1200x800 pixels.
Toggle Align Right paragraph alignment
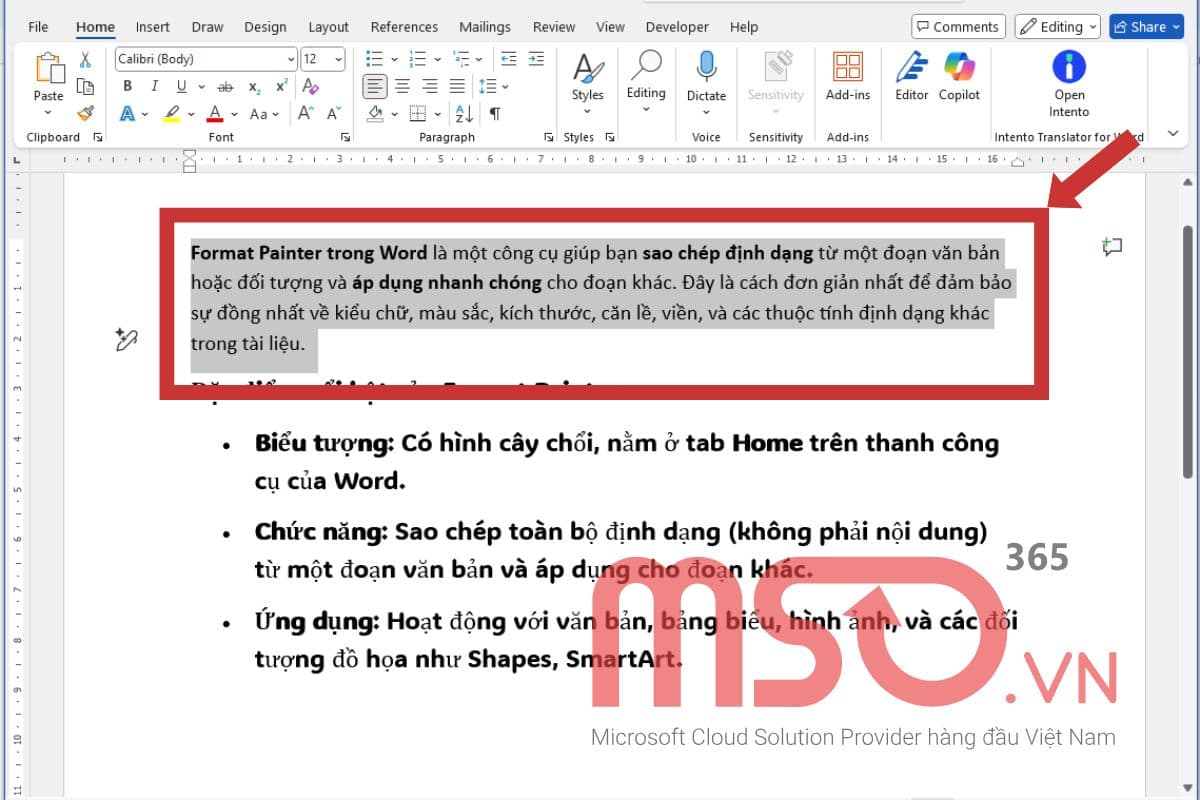pyautogui.click(x=430, y=87)
